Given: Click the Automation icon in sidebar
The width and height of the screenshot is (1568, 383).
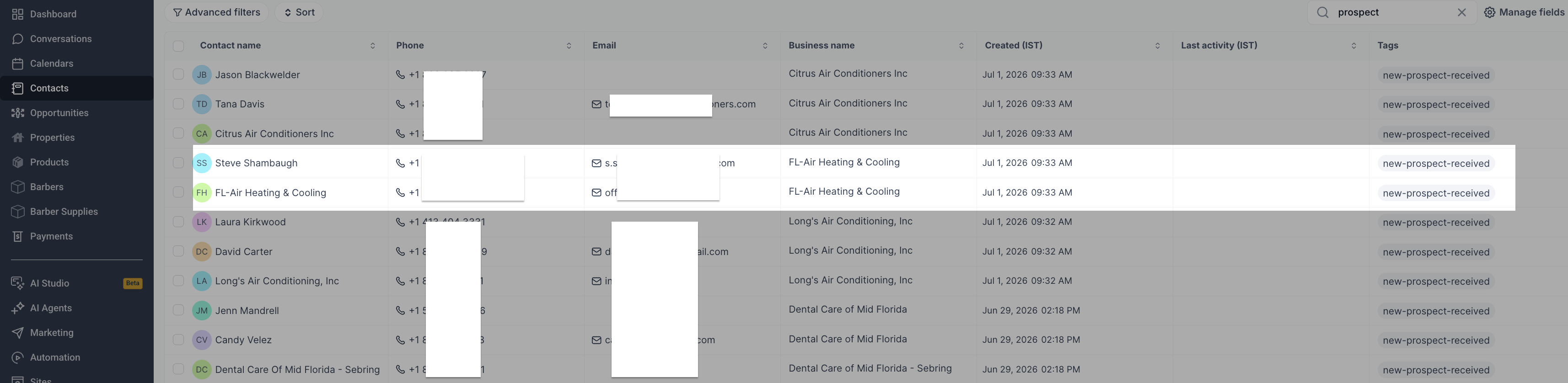Looking at the screenshot, I should pyautogui.click(x=18, y=358).
